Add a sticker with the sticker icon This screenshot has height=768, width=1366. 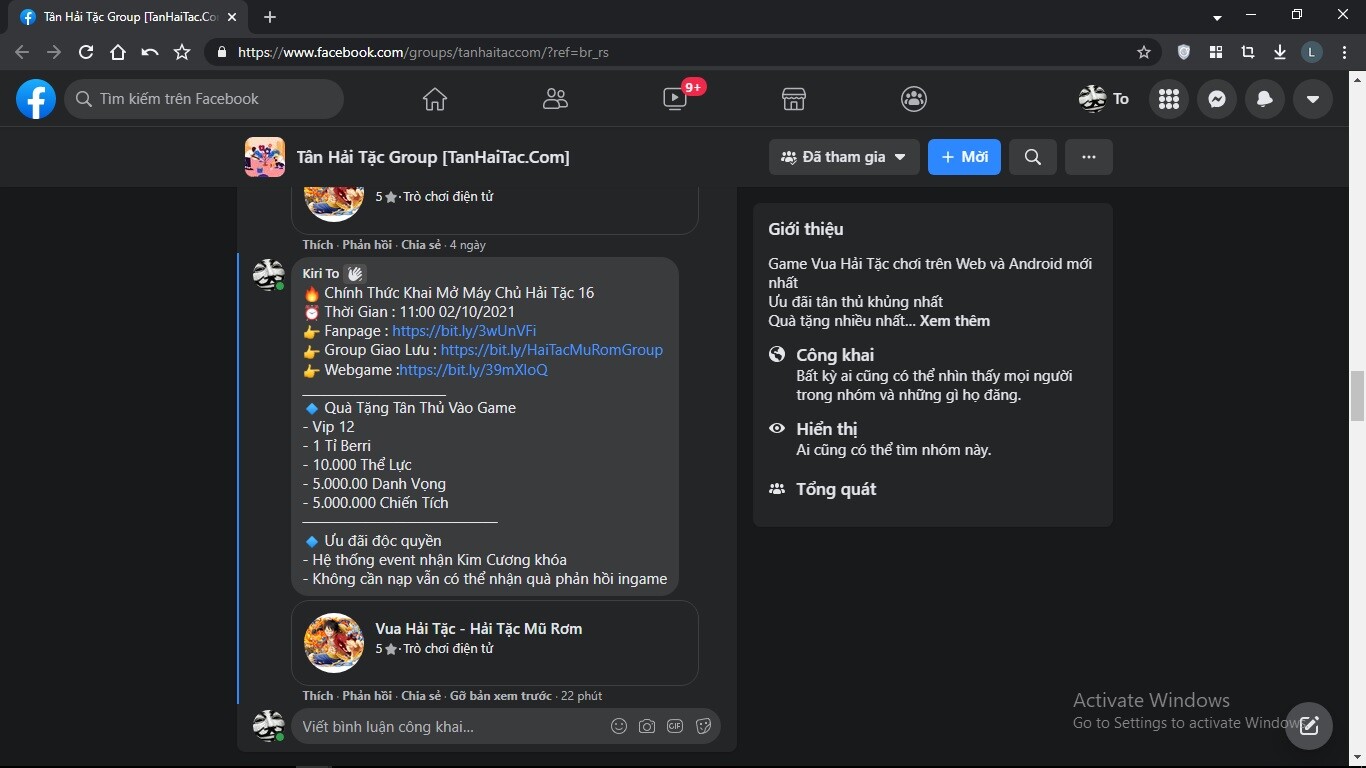click(703, 726)
